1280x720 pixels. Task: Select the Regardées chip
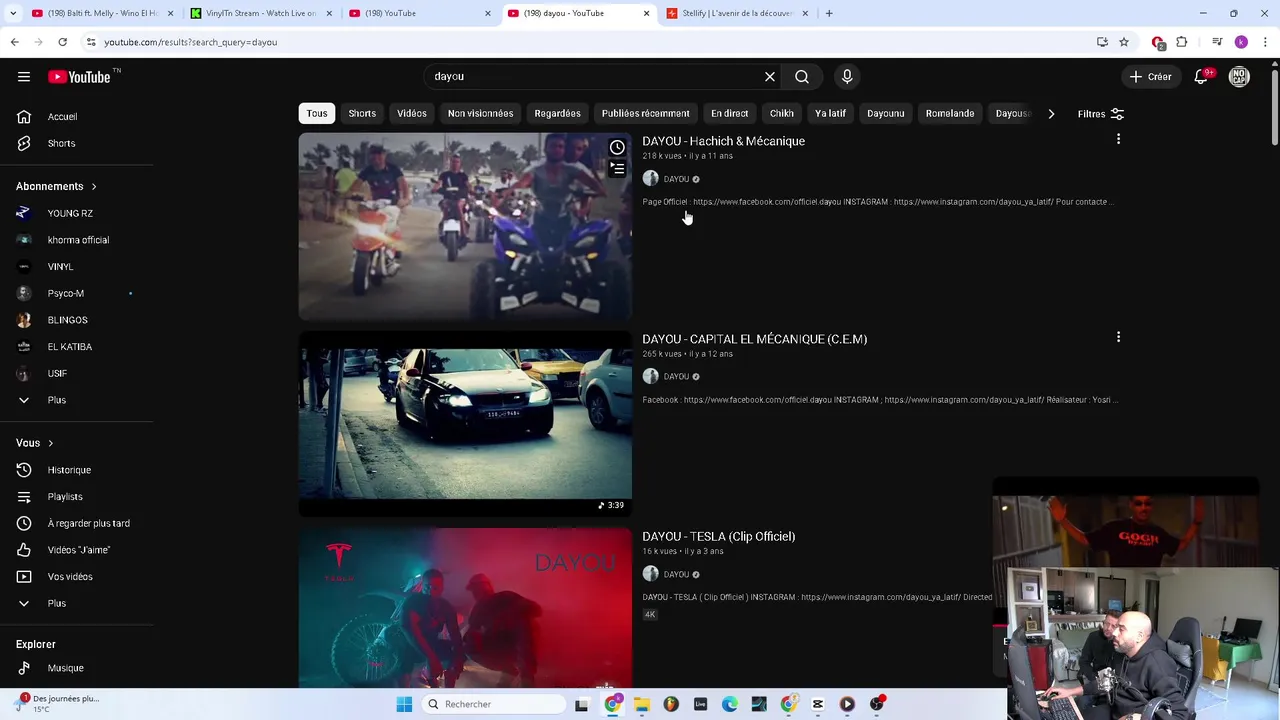point(557,114)
